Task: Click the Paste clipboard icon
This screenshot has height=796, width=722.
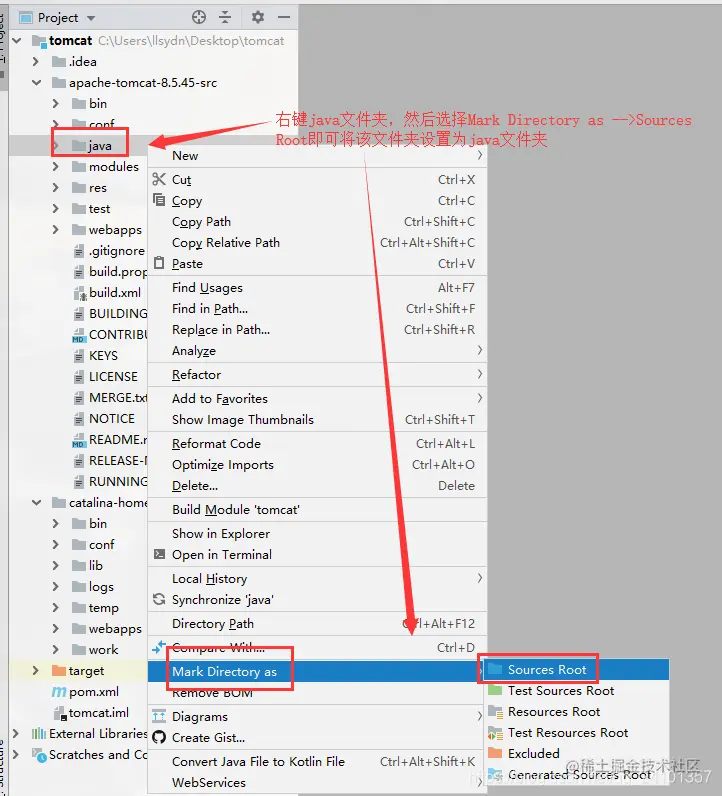Action: tap(159, 263)
